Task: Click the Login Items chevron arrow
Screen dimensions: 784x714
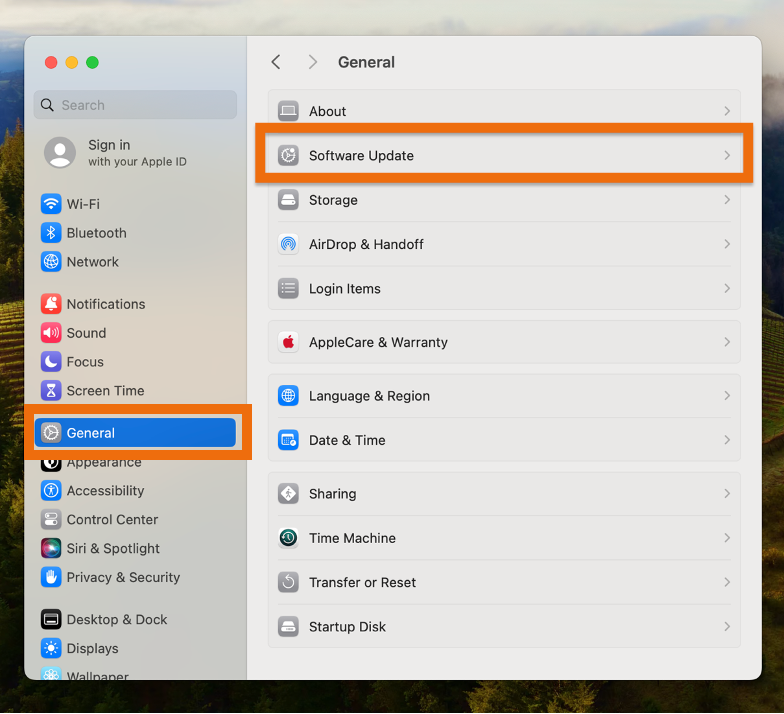Action: click(x=727, y=288)
